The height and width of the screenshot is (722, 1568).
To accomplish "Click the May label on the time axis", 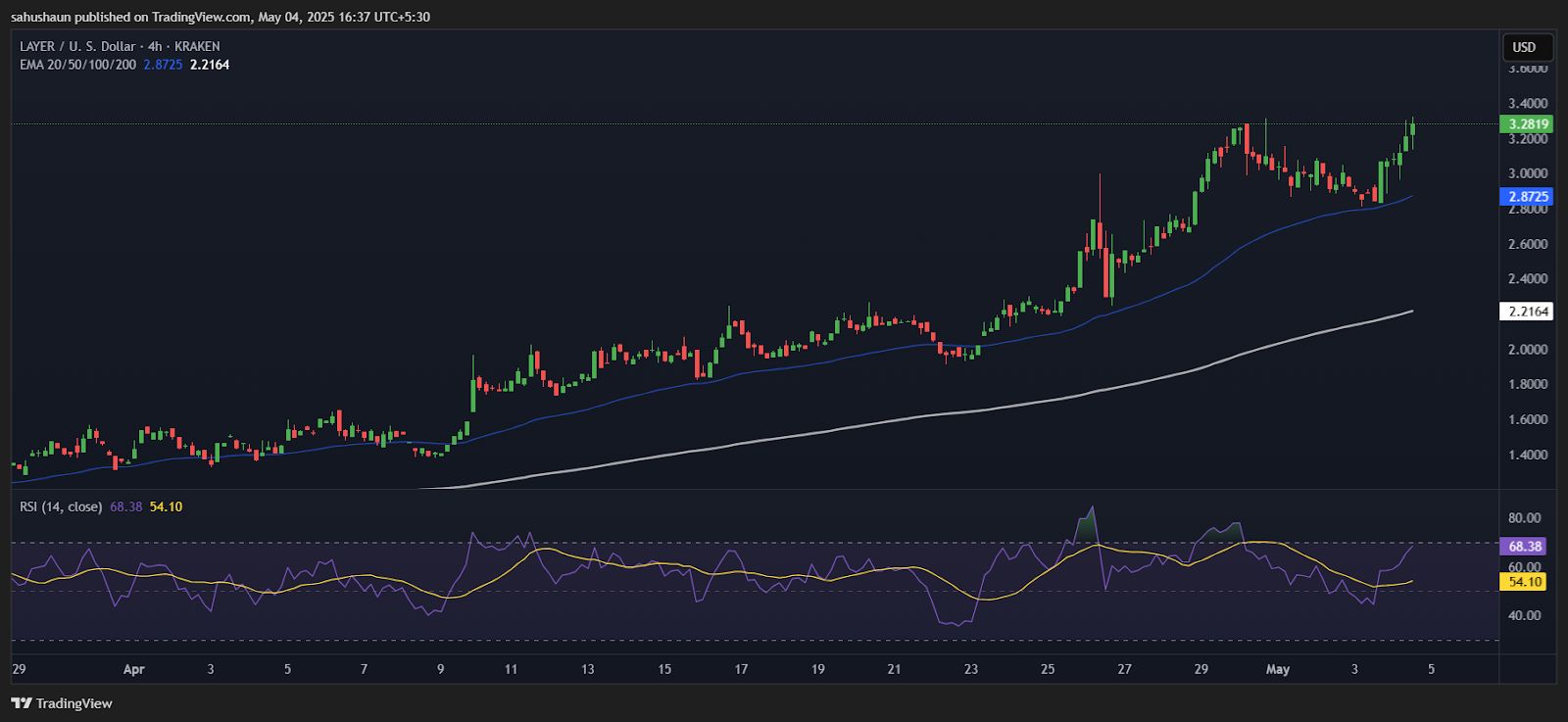I will tap(1277, 670).
